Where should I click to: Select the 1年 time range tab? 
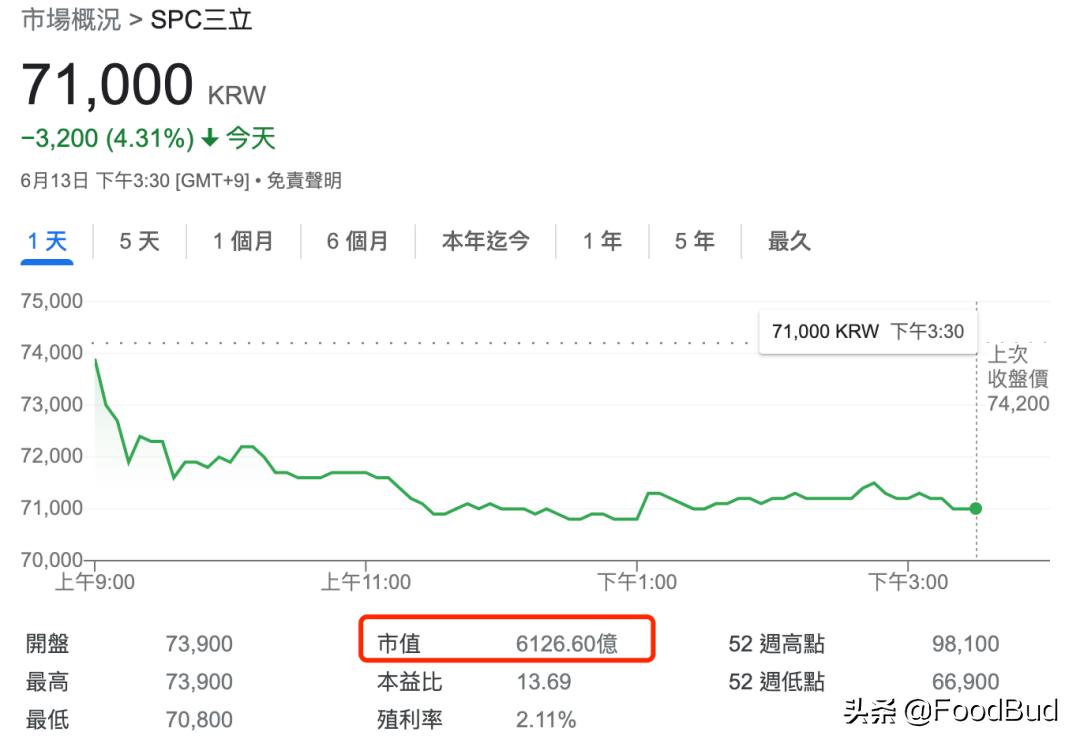tap(601, 240)
